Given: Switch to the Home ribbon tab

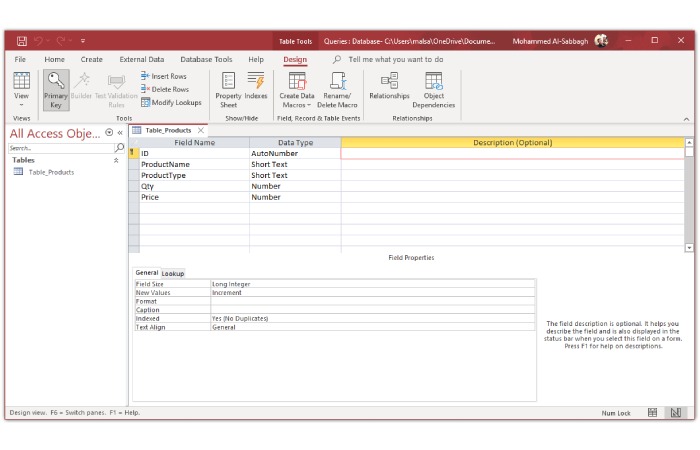Looking at the screenshot, I should coord(54,59).
